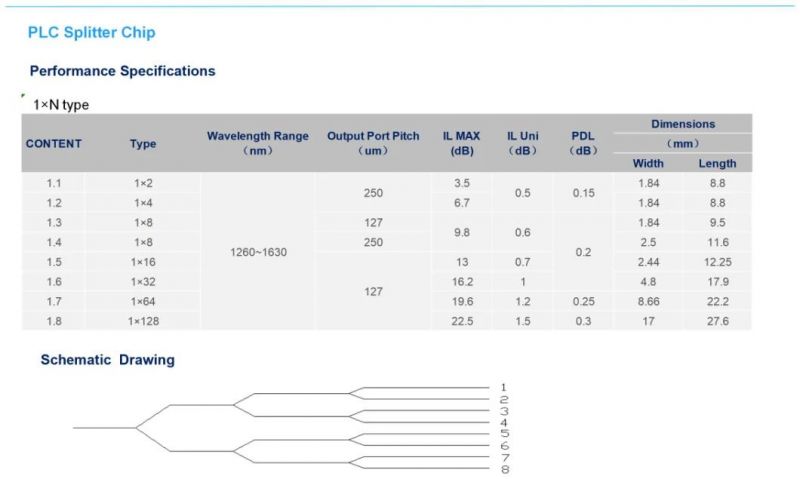Image resolution: width=800 pixels, height=479 pixels.
Task: Click the '1×128' type cell
Action: coord(143,321)
